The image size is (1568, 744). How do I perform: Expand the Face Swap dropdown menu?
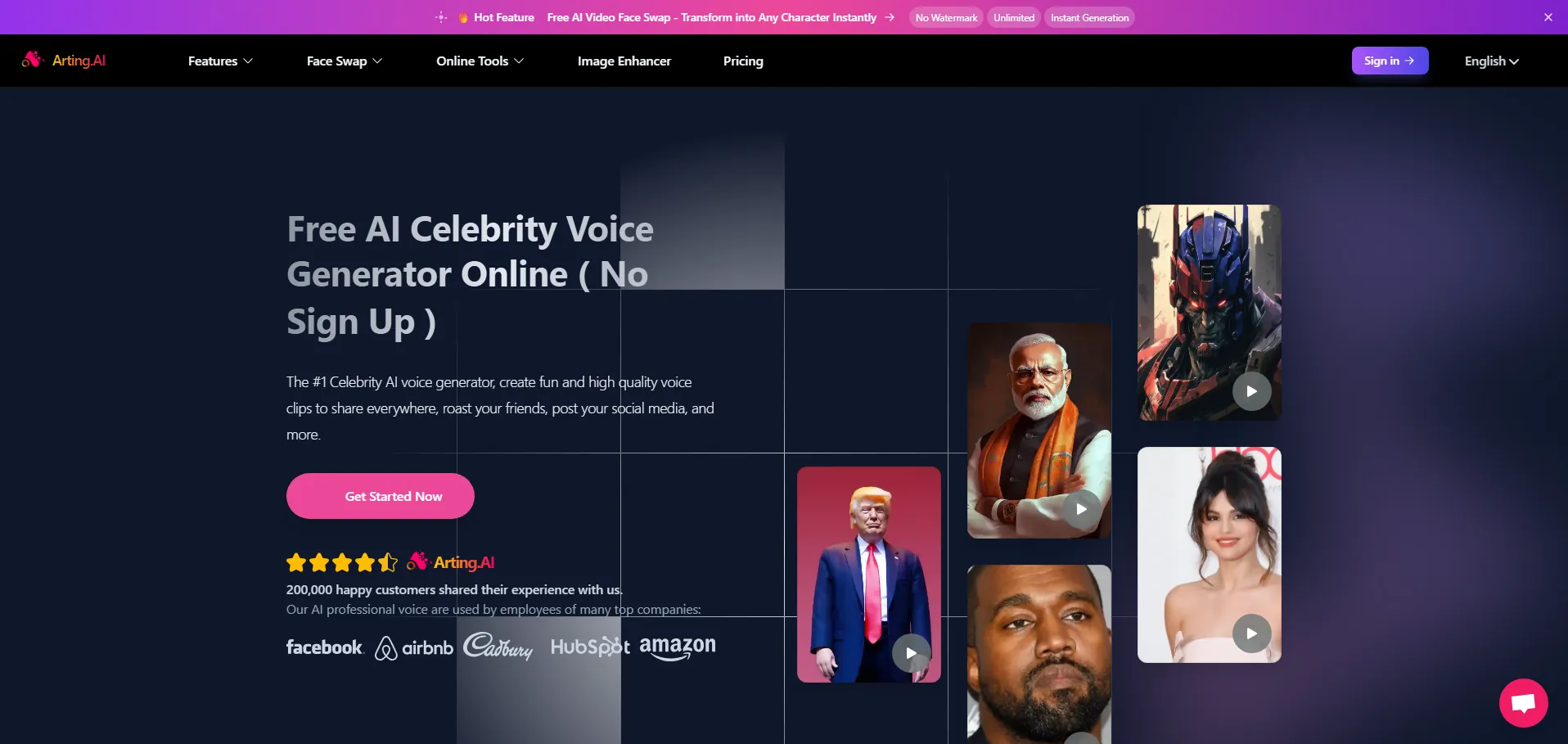point(345,61)
